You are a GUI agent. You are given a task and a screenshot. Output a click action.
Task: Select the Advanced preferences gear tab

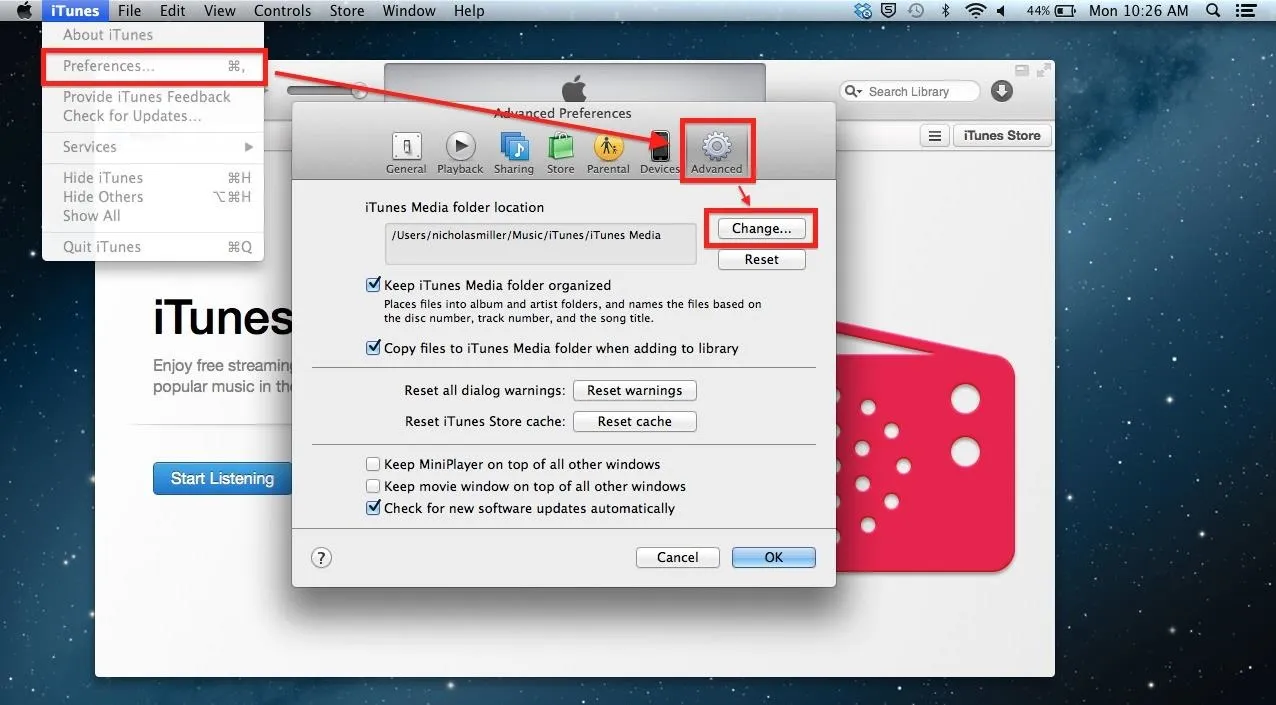(716, 153)
